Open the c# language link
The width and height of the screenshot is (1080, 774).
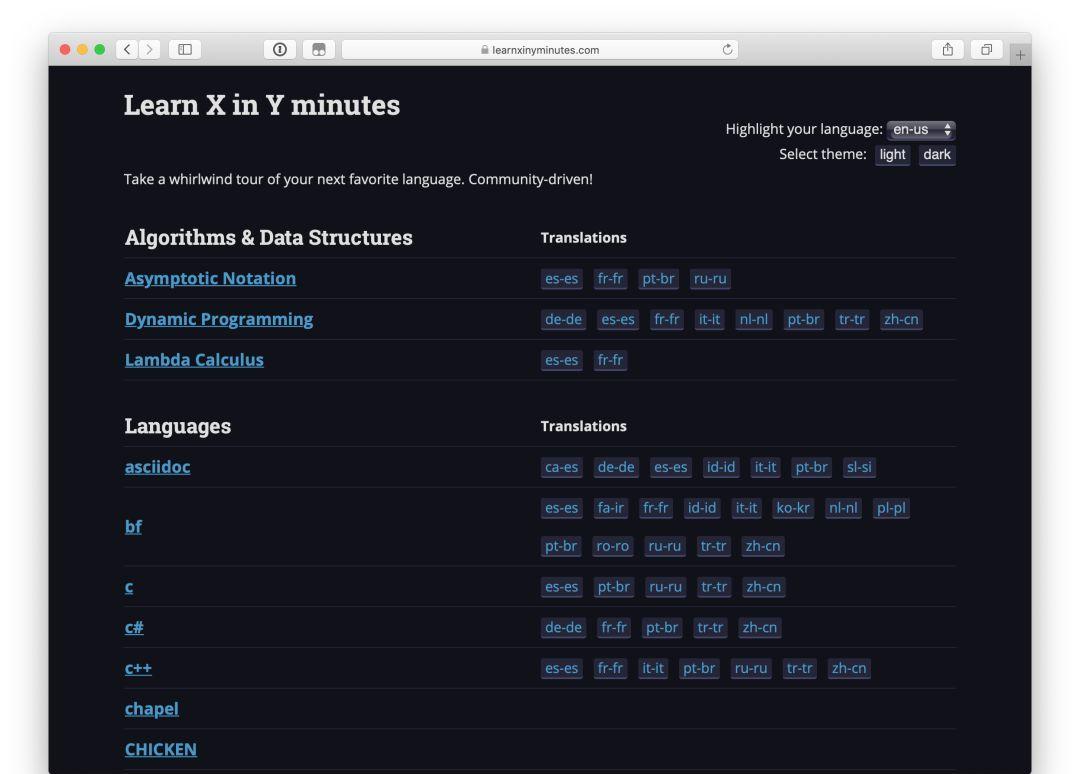click(x=134, y=627)
